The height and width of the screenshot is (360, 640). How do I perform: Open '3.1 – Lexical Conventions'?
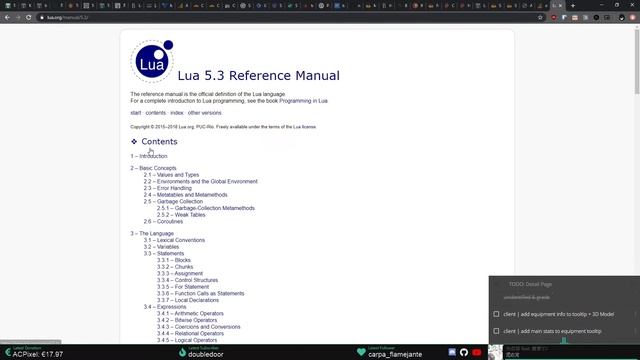174,240
